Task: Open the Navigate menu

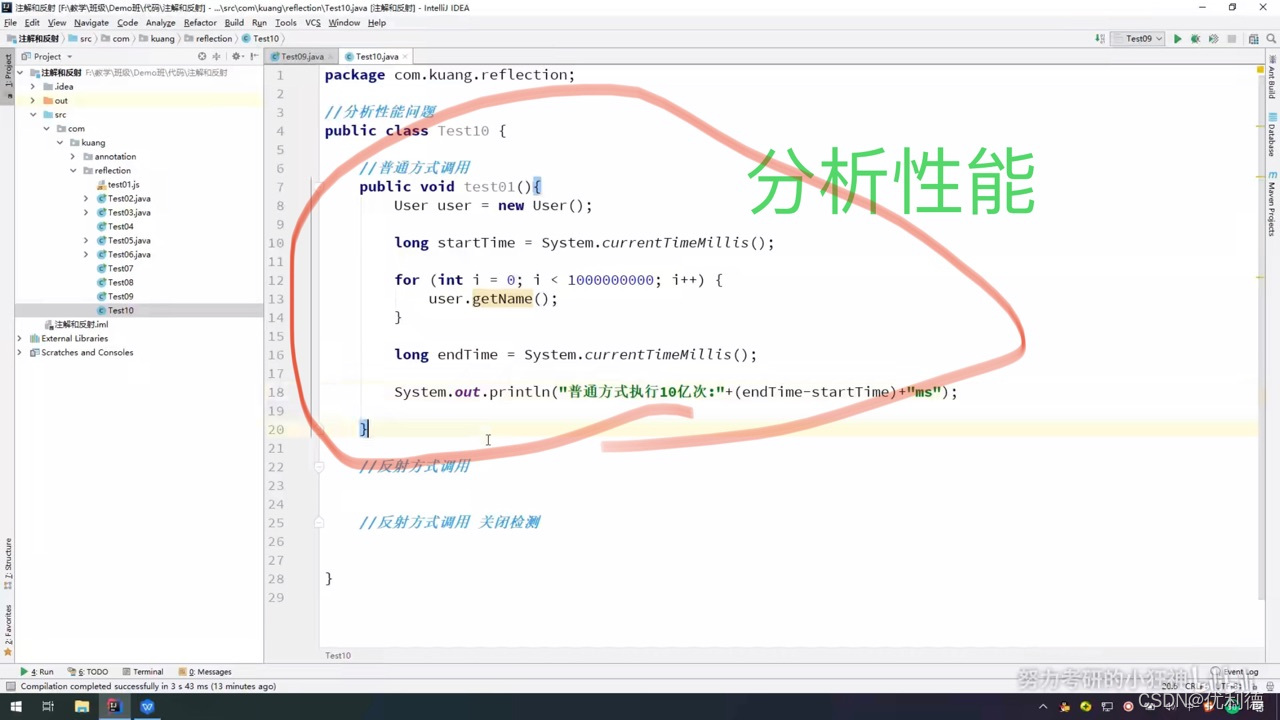Action: point(91,22)
